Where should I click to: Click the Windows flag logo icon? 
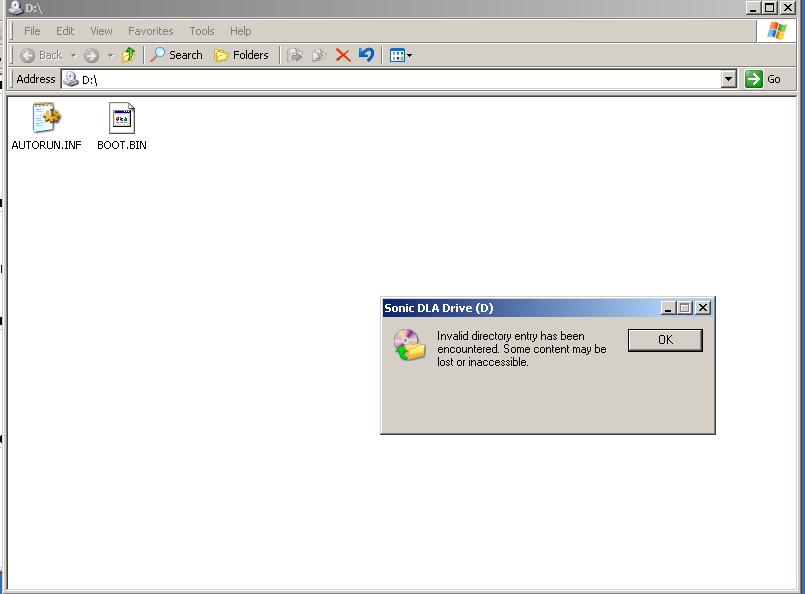click(777, 31)
